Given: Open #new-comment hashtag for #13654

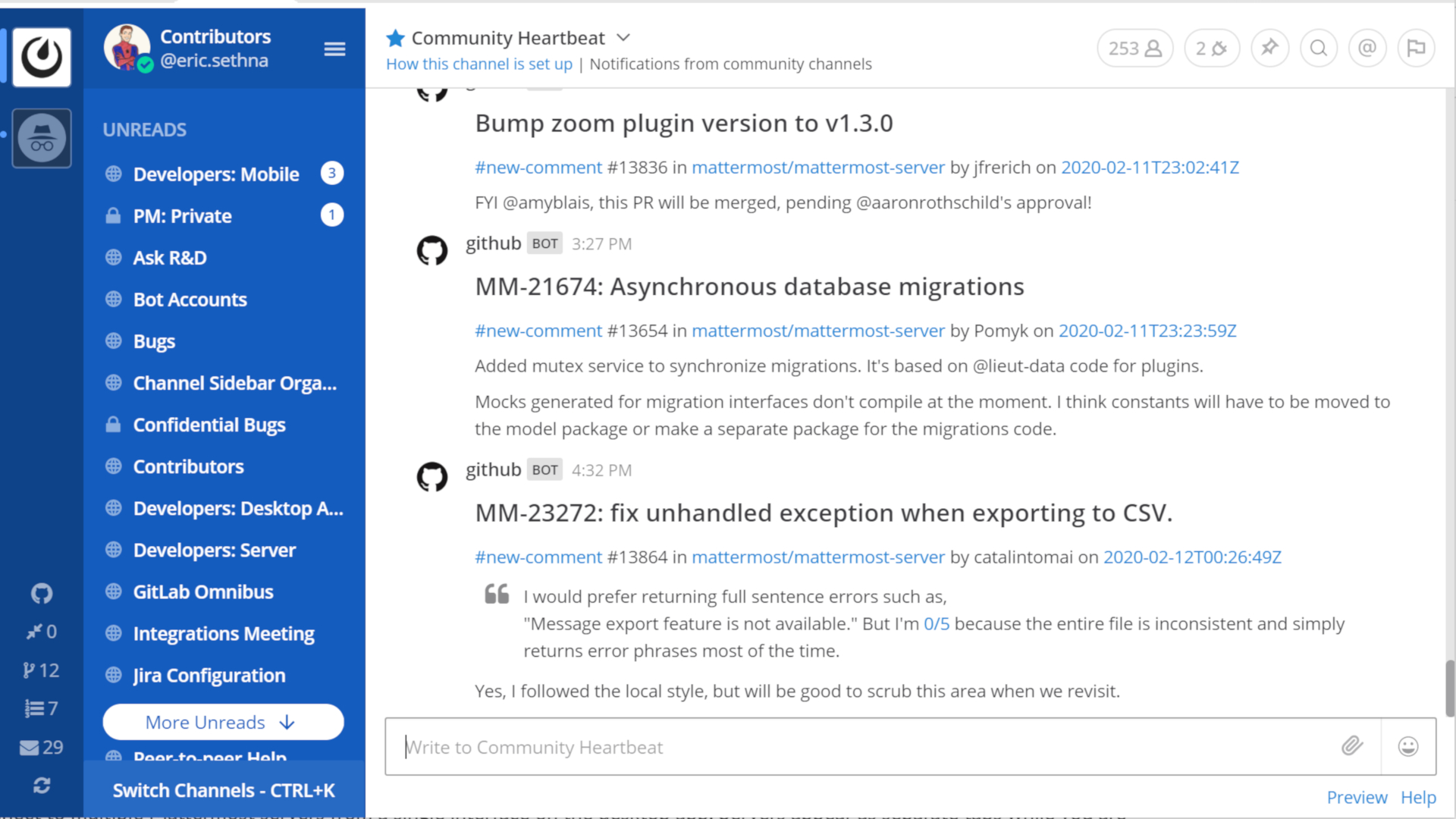Looking at the screenshot, I should [538, 331].
